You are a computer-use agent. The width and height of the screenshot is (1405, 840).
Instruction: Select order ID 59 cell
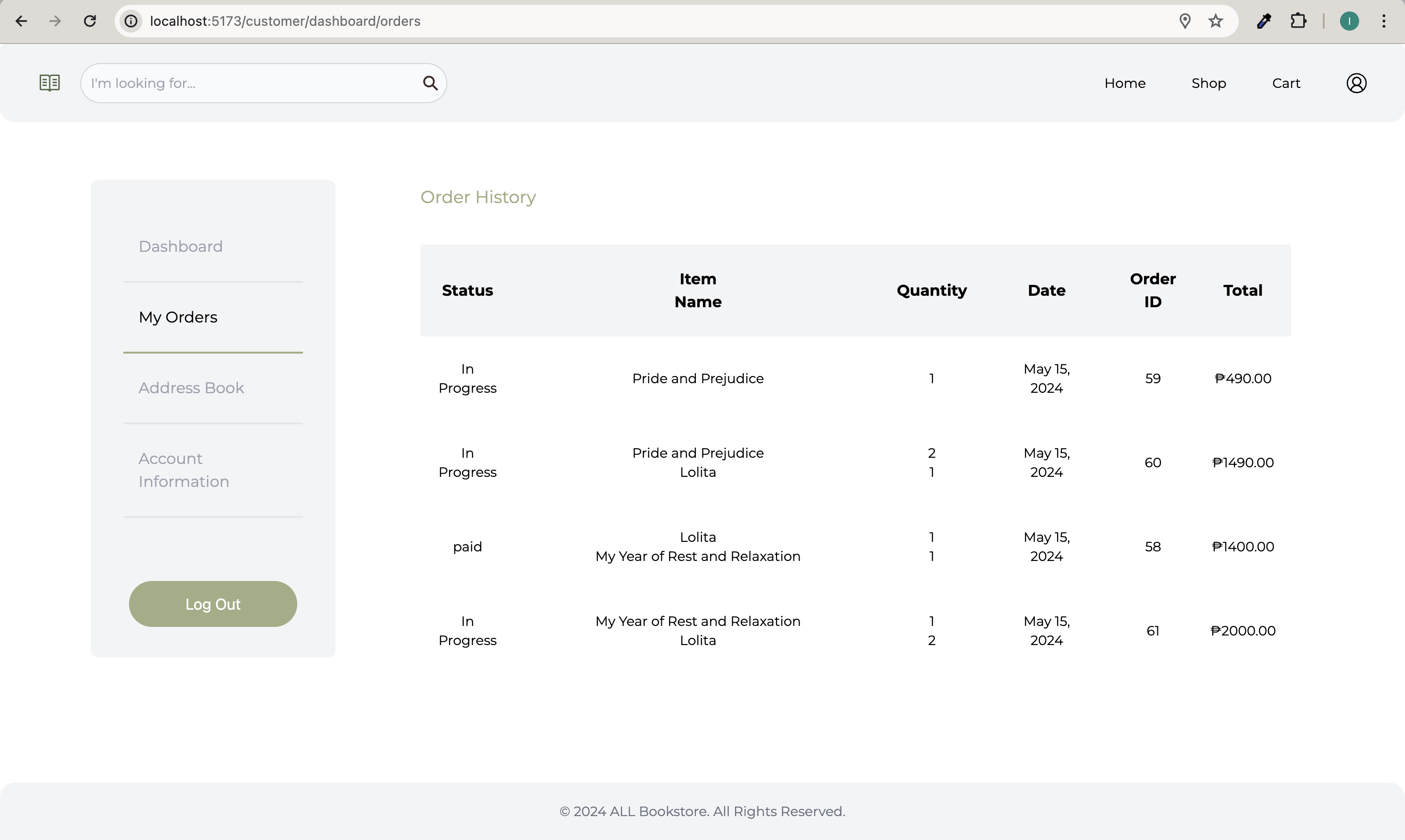[1153, 378]
